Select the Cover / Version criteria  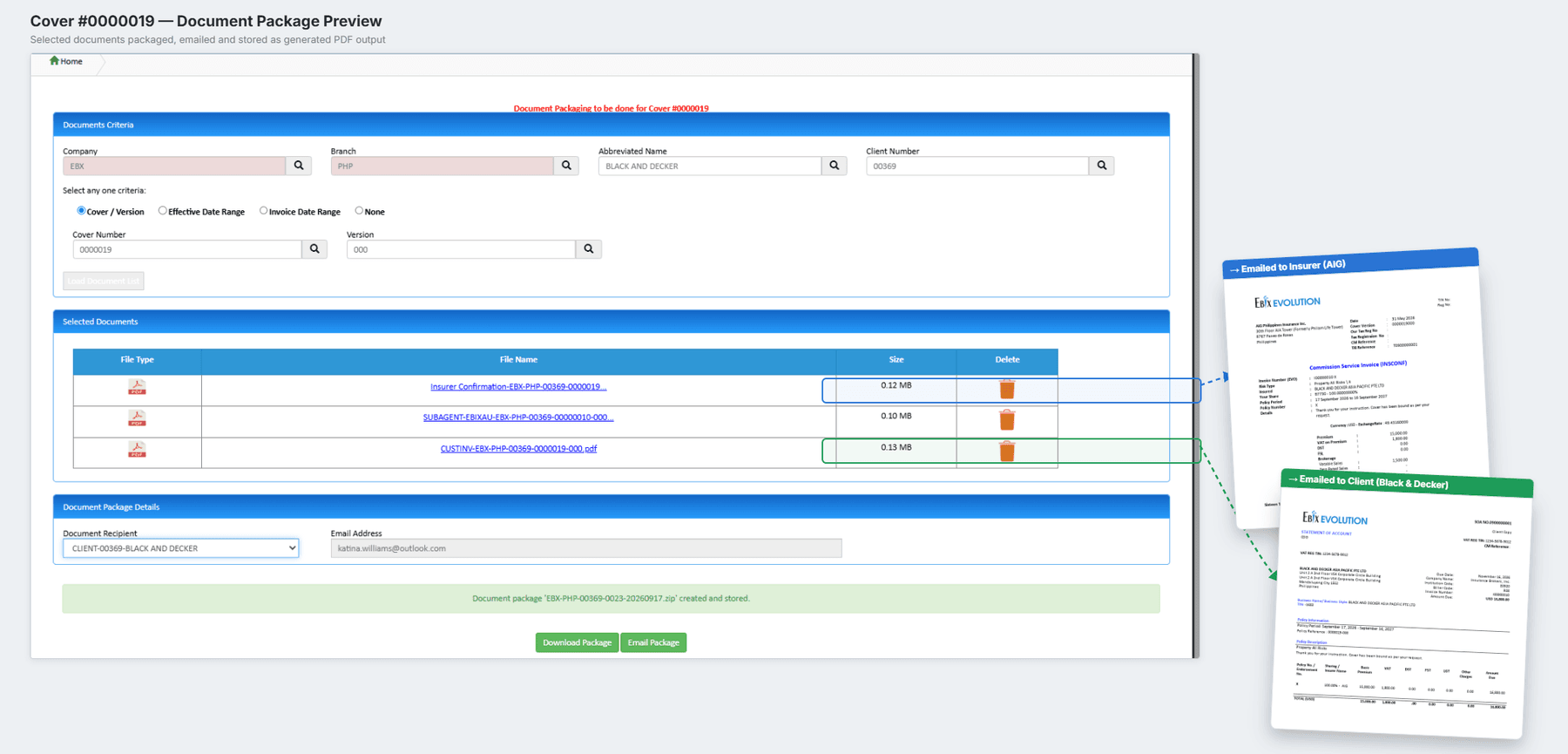click(x=81, y=211)
